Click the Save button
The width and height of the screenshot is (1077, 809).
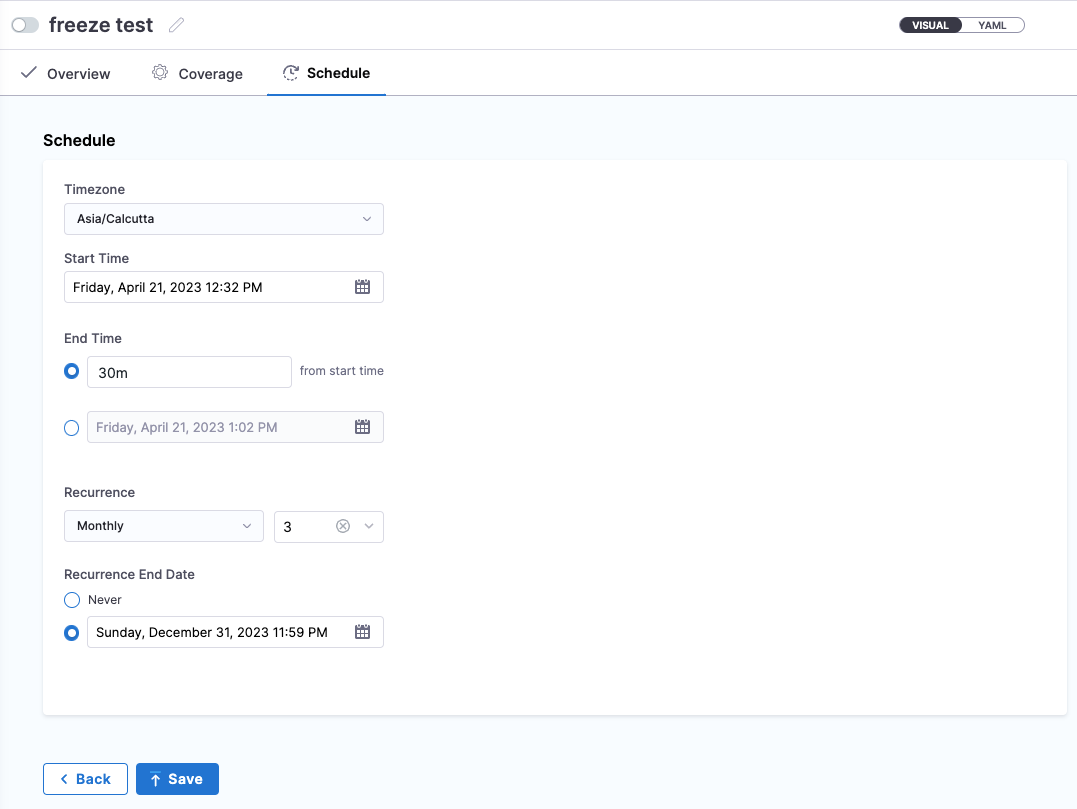177,779
